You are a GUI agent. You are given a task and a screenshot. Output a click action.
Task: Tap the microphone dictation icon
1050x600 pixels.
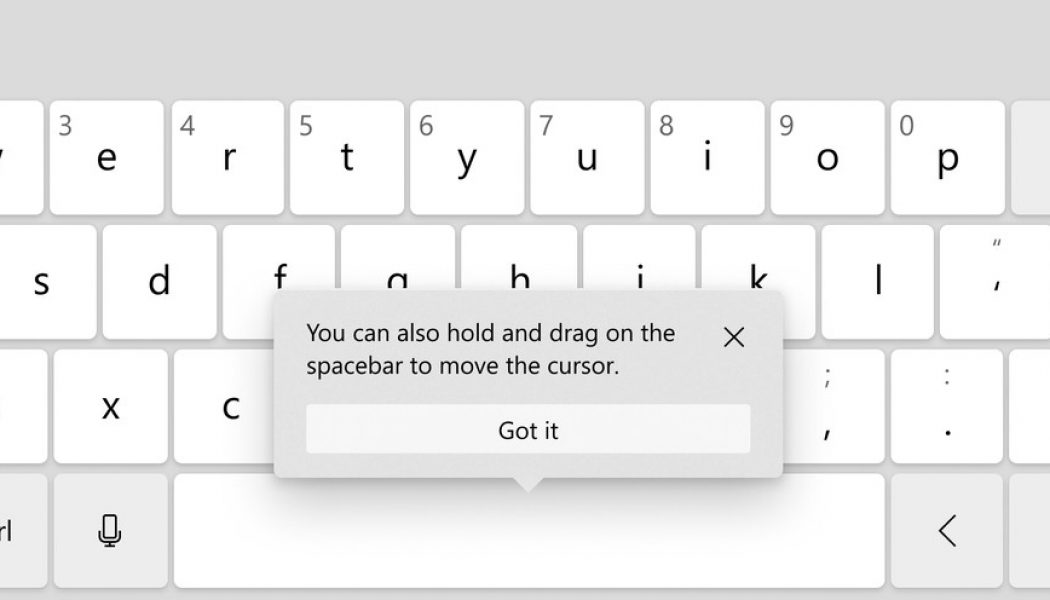tap(110, 531)
